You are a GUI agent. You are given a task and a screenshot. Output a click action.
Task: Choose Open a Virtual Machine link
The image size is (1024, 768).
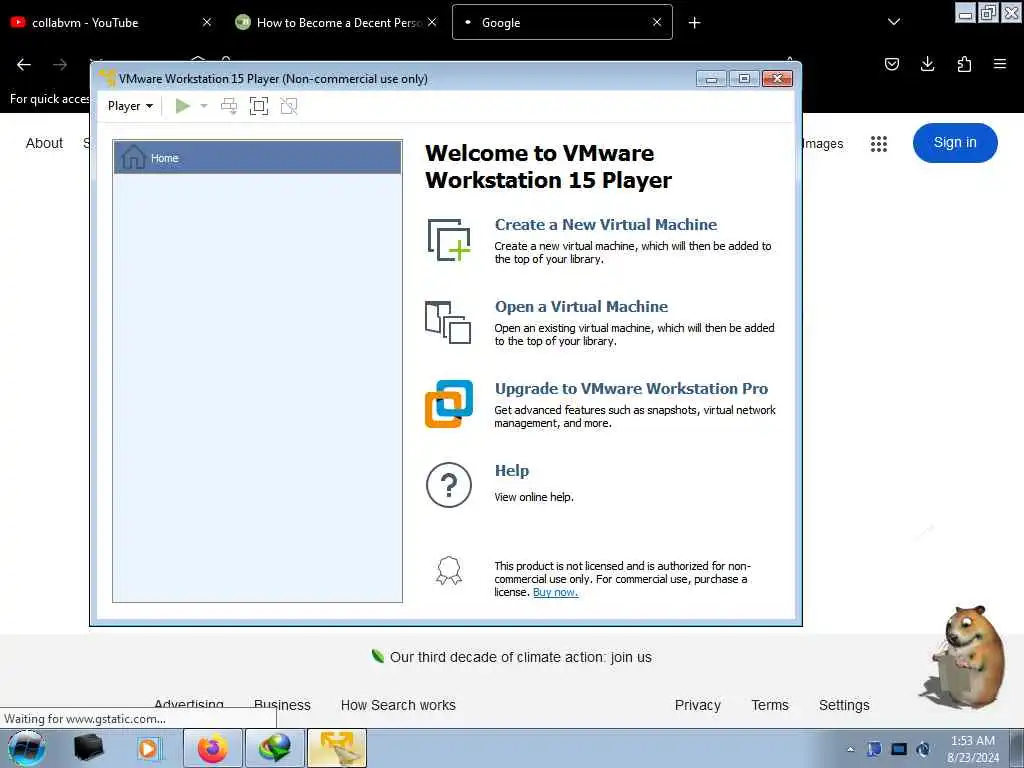click(581, 306)
